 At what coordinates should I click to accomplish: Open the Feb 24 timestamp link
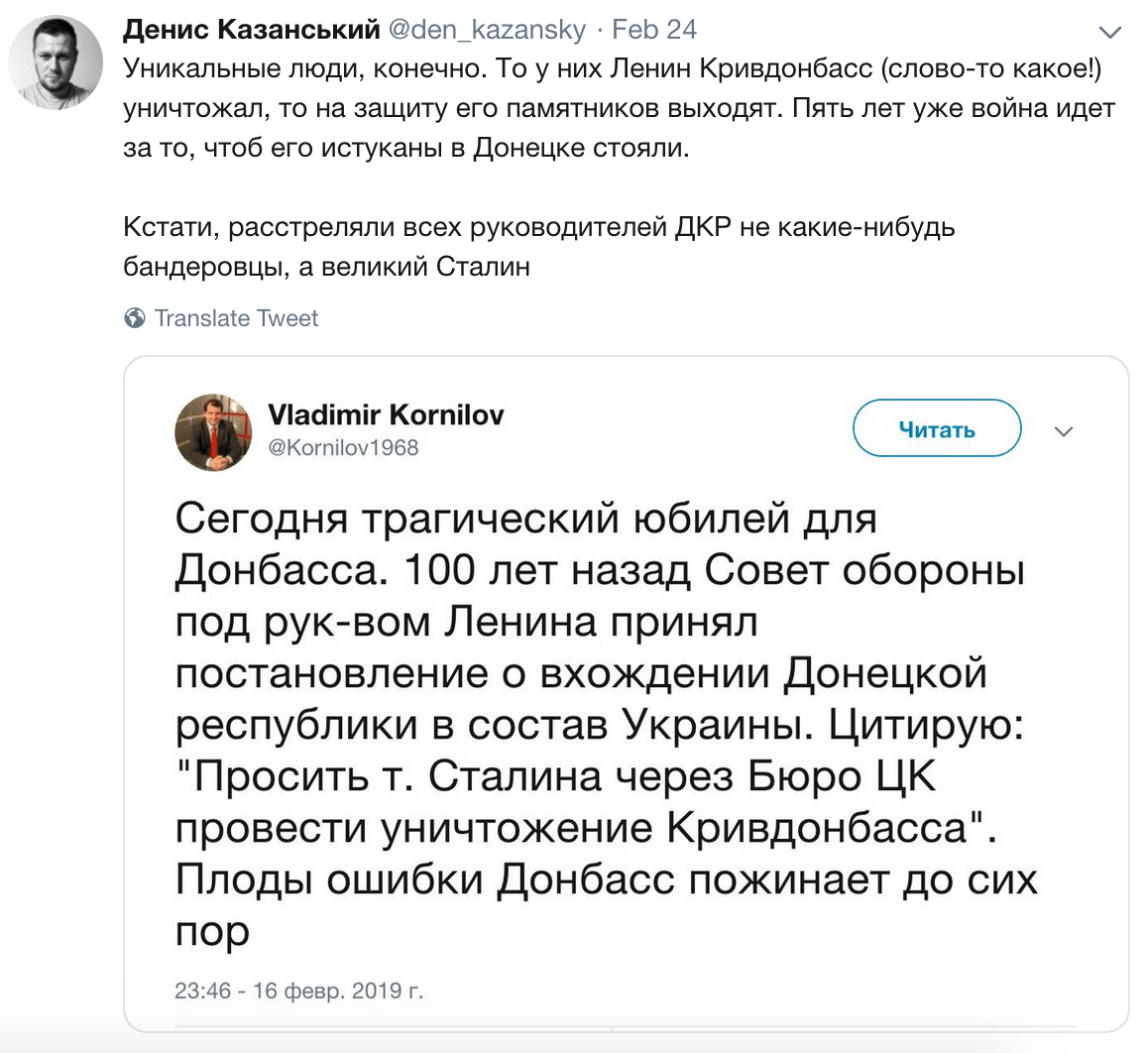click(656, 29)
